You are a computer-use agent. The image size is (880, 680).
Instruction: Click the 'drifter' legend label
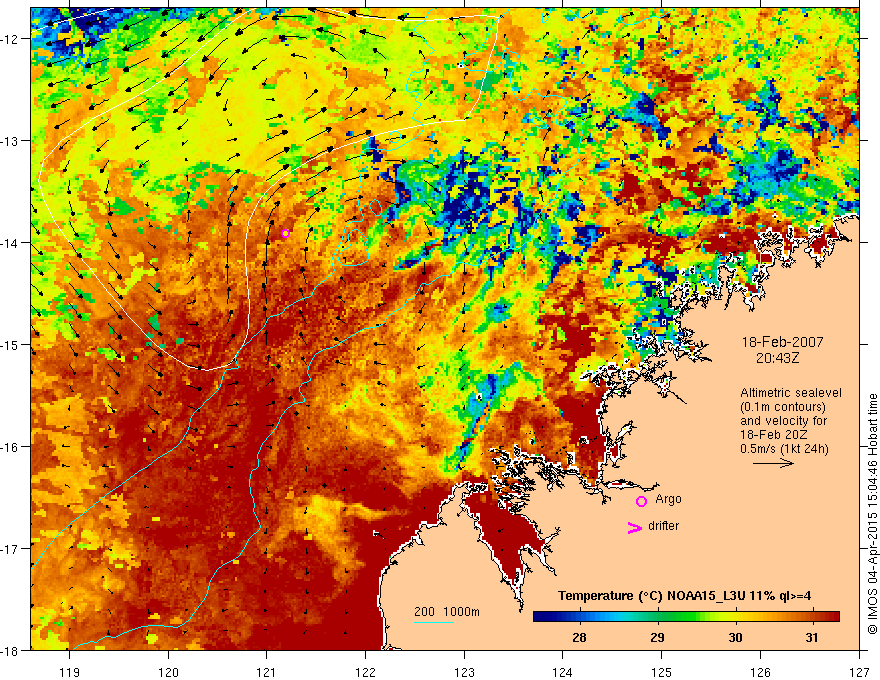pos(663,526)
